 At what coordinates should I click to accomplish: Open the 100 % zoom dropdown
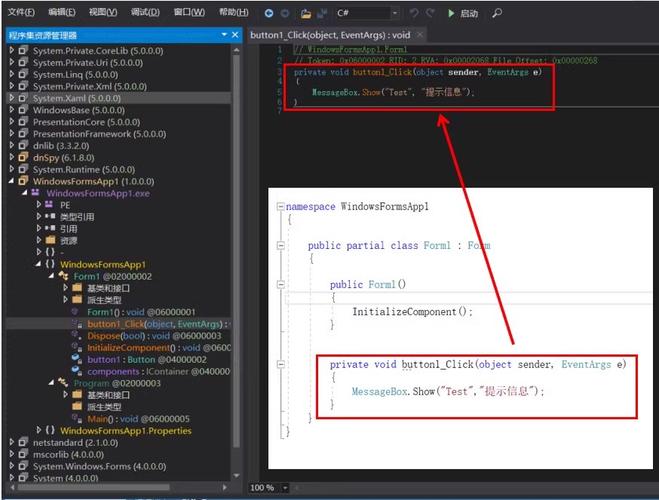pos(285,488)
